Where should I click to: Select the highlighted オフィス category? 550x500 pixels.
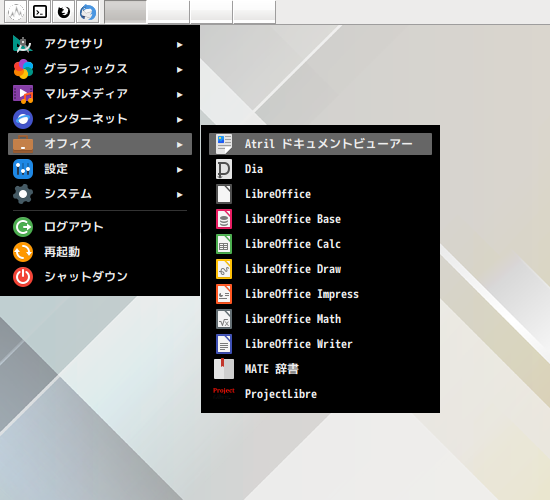coord(100,144)
